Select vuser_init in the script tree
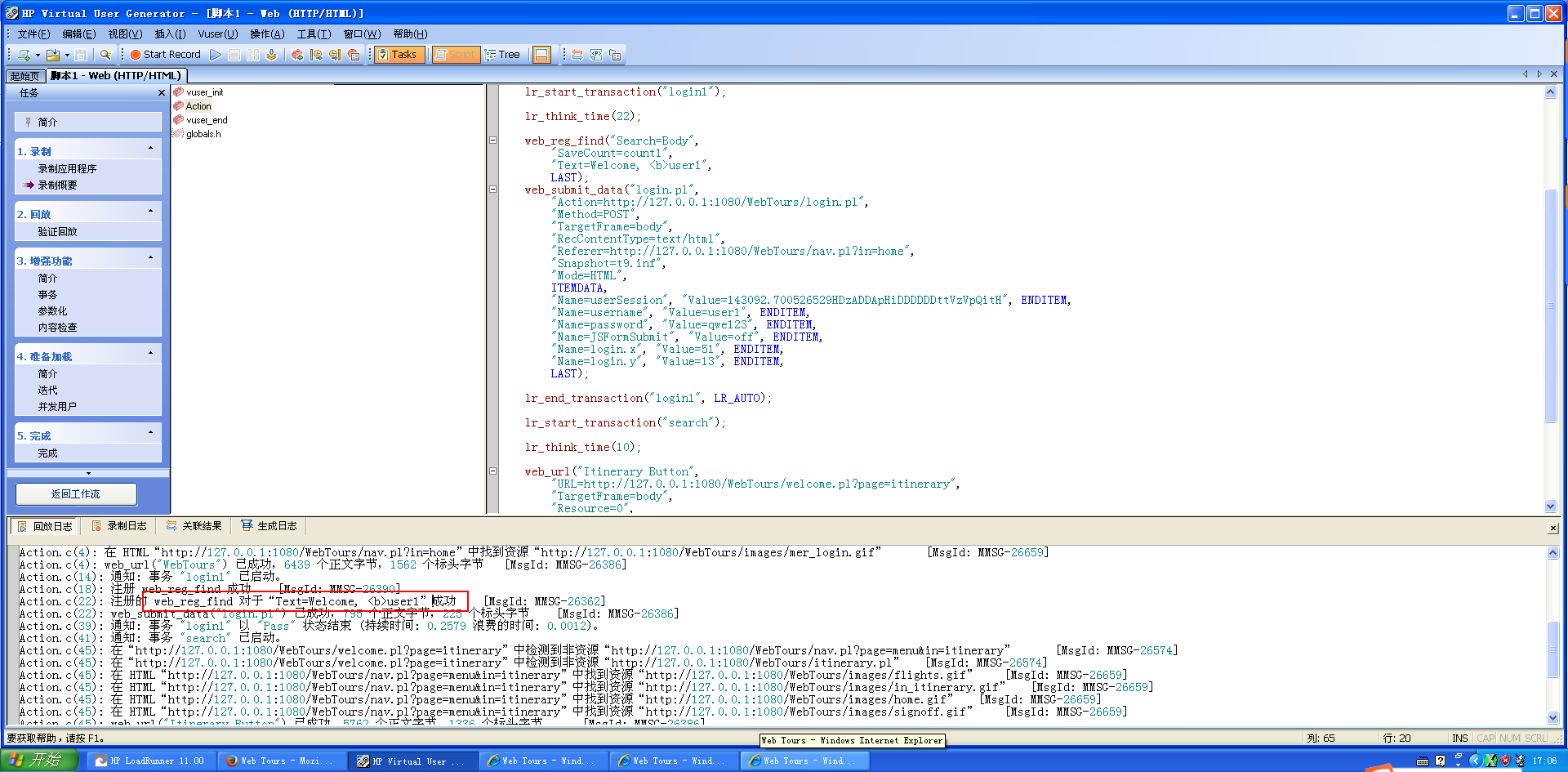 [x=204, y=92]
